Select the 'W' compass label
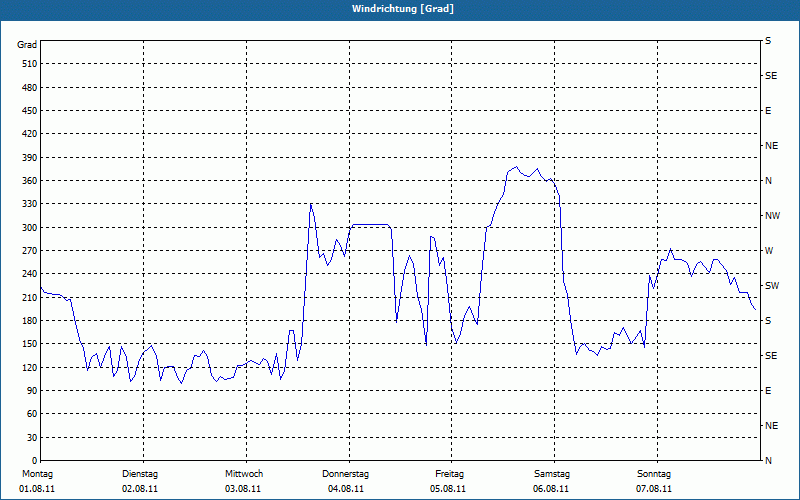Screen dimensions: 800x500 [x=769, y=251]
